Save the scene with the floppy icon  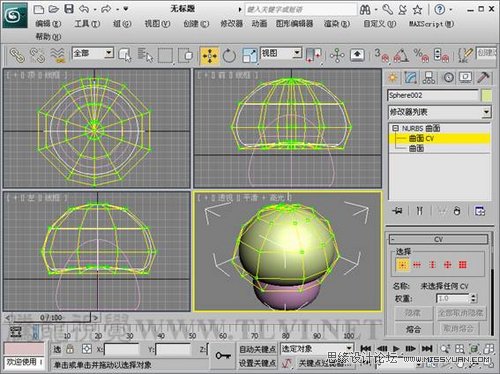[69, 9]
